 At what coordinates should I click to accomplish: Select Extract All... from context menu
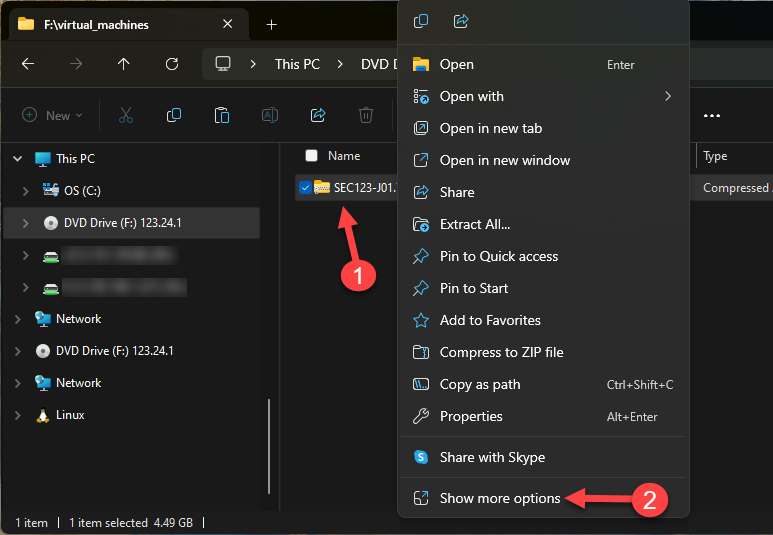(x=475, y=224)
